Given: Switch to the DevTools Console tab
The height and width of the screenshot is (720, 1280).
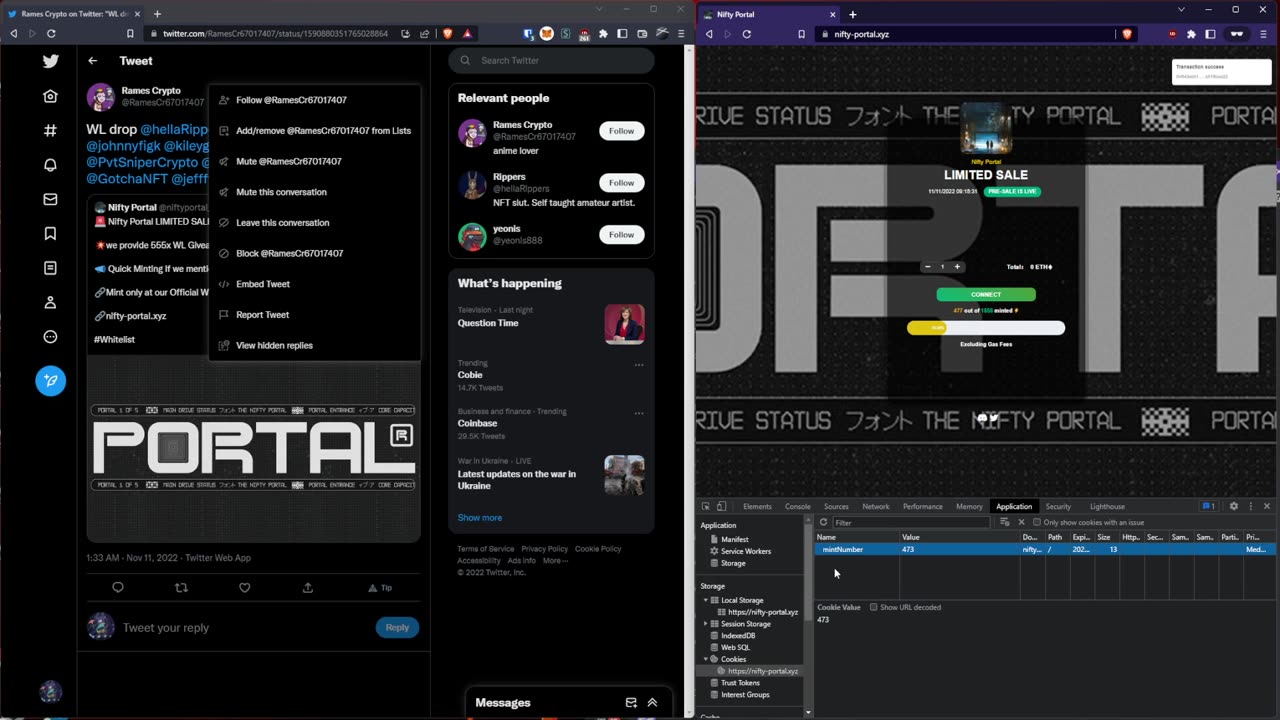Looking at the screenshot, I should [797, 507].
